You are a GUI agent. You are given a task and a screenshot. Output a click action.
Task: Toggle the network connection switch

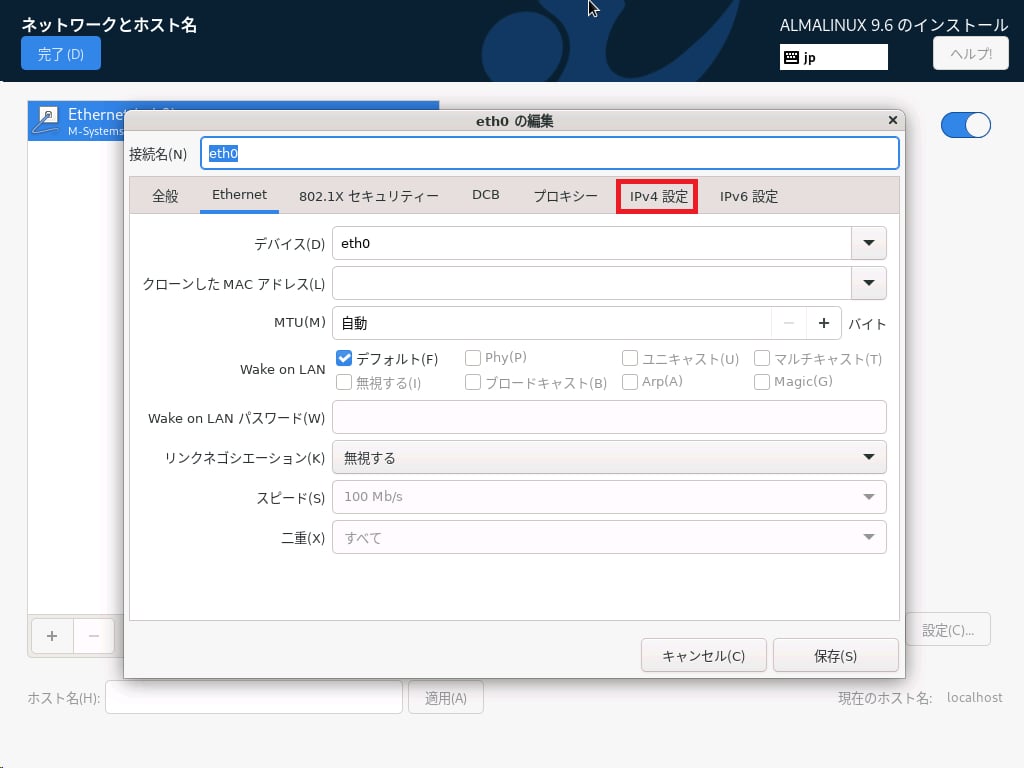tap(965, 125)
